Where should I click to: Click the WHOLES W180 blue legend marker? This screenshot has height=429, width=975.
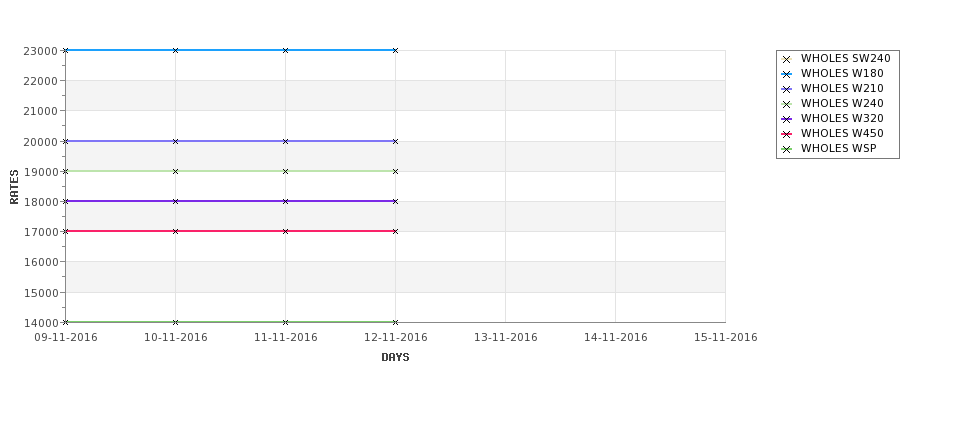click(x=786, y=75)
